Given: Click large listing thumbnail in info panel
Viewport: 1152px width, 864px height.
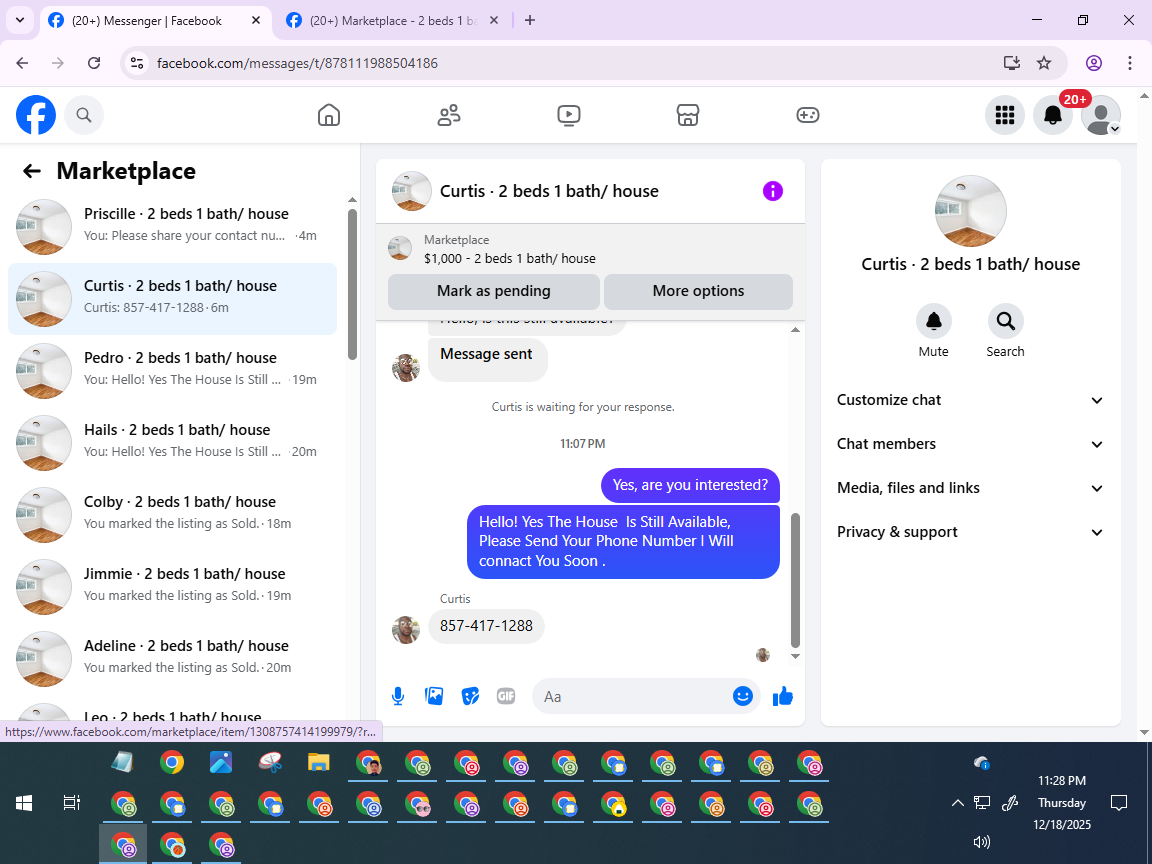Looking at the screenshot, I should pos(971,211).
